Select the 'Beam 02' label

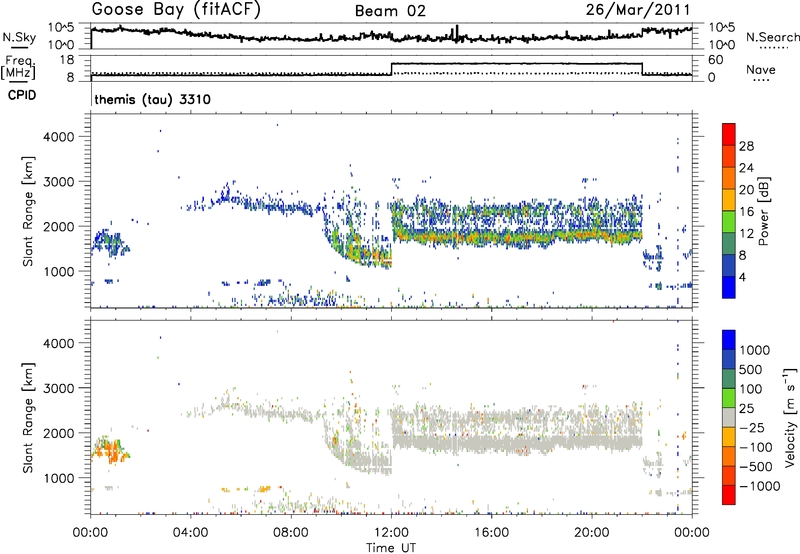point(390,11)
